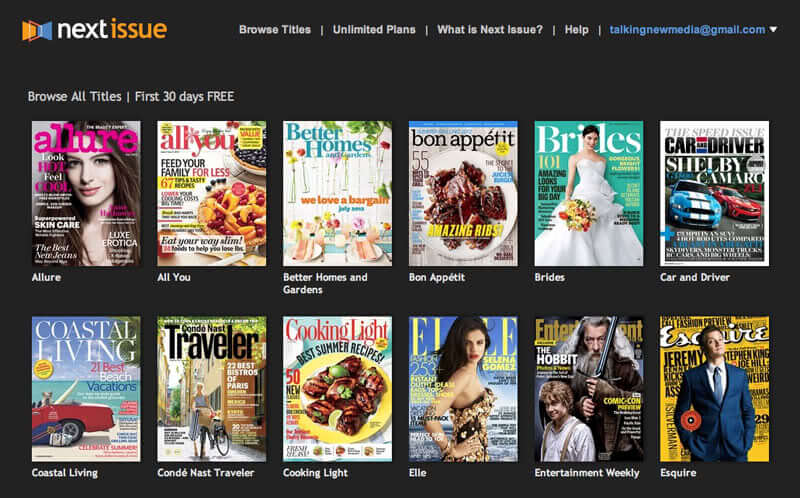Go to Unlimited Plans page
The image size is (800, 498).
(x=374, y=30)
